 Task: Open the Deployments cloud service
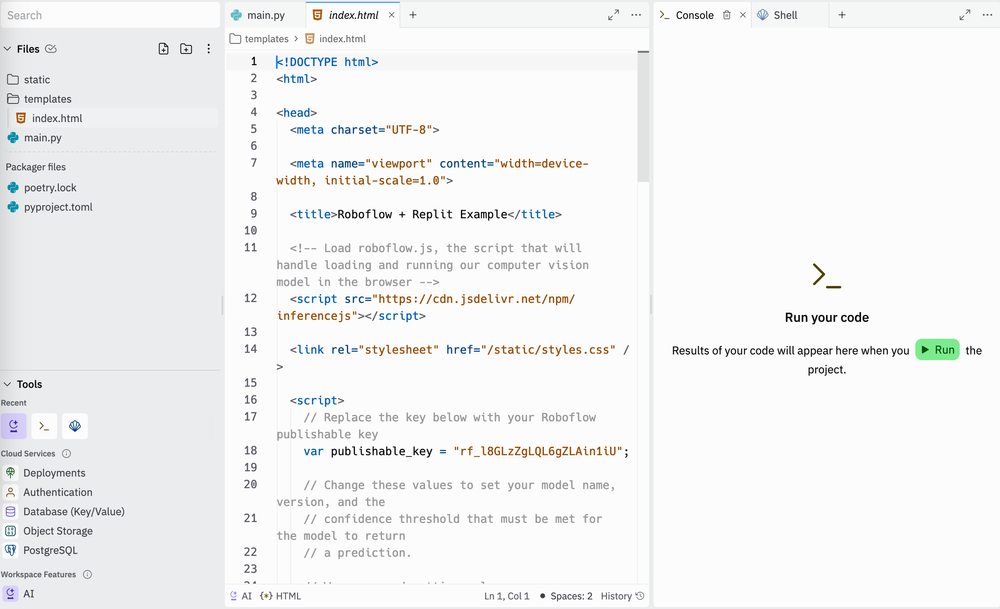(53, 472)
